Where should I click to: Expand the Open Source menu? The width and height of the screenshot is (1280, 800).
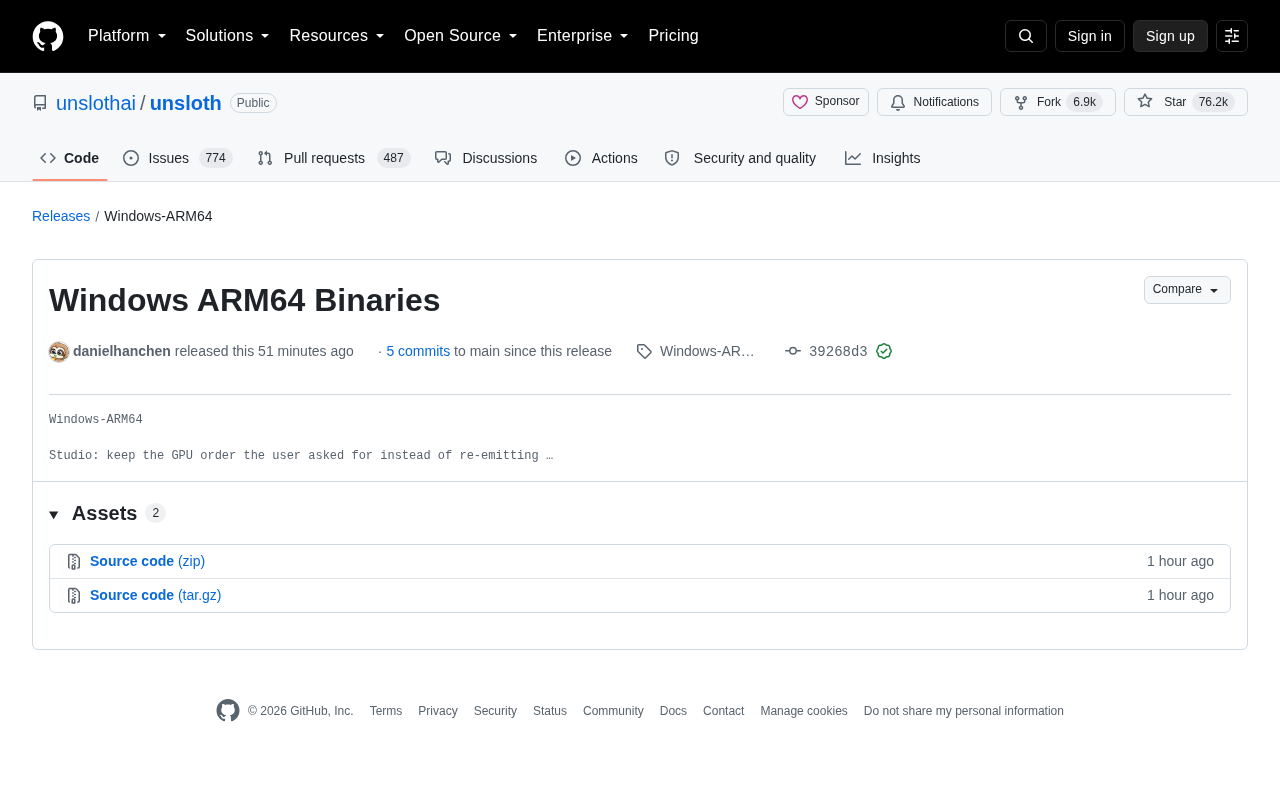[461, 36]
